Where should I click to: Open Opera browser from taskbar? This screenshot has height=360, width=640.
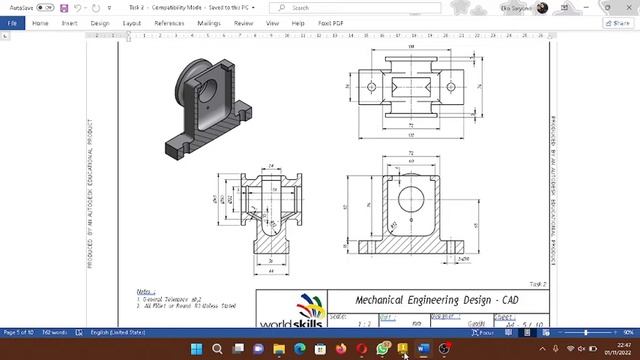pyautogui.click(x=362, y=349)
